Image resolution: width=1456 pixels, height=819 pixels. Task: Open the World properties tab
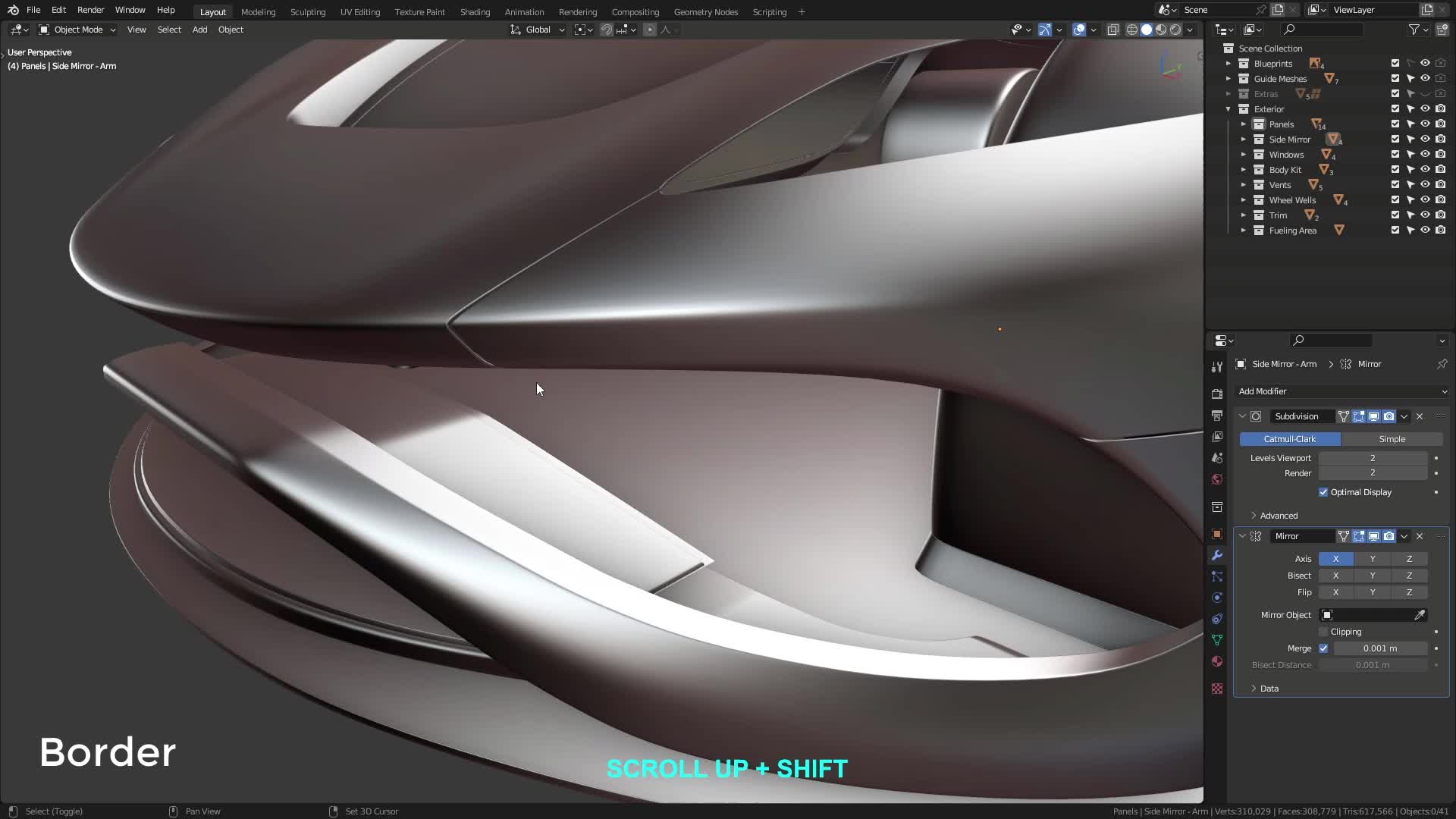1217,479
